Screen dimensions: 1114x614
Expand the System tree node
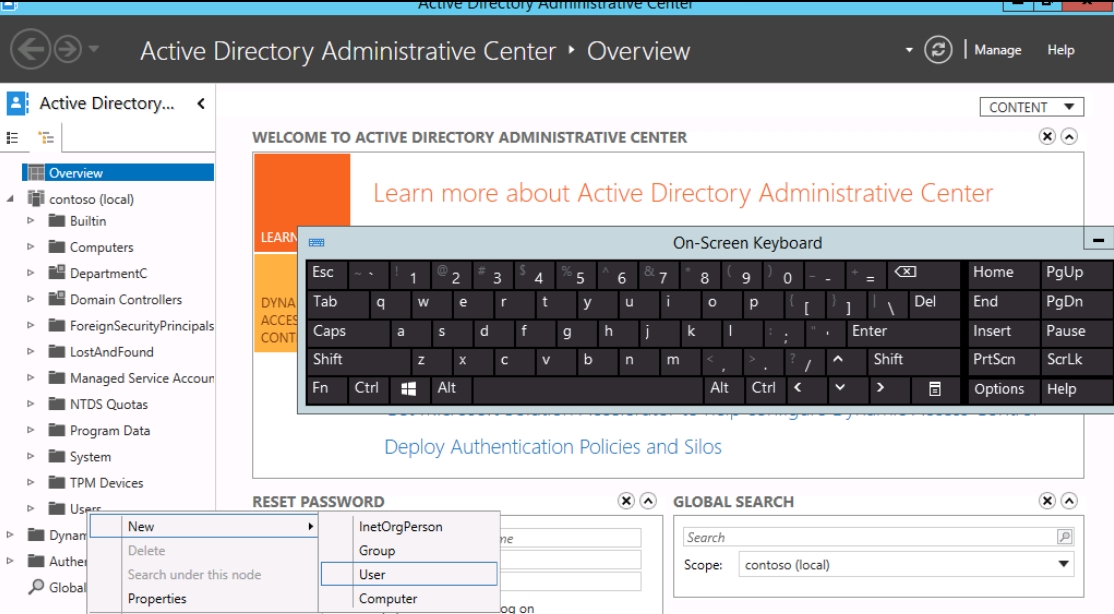point(31,456)
